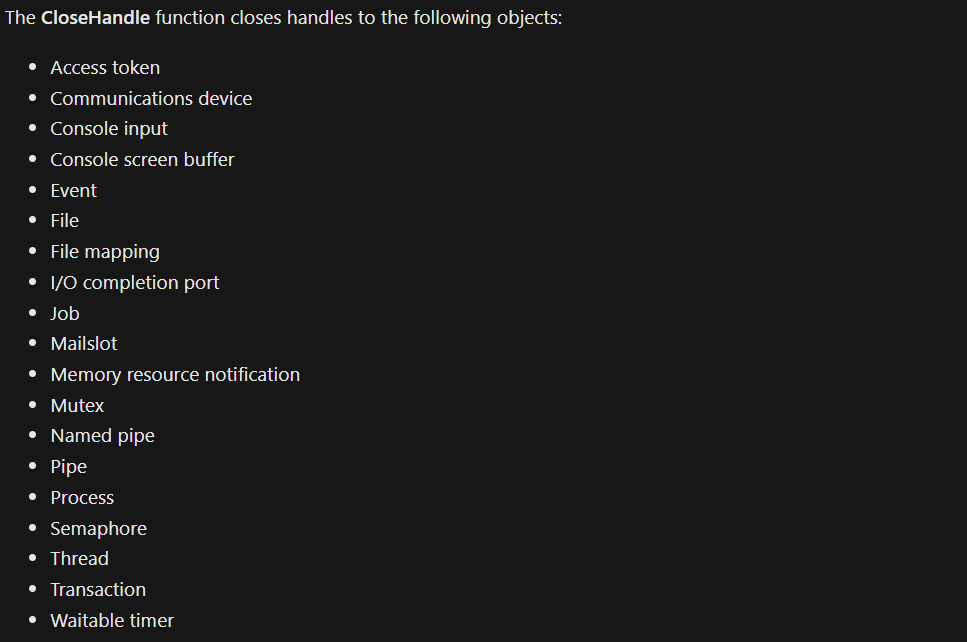Select the Semaphore list item
The height and width of the screenshot is (642, 967).
click(98, 528)
